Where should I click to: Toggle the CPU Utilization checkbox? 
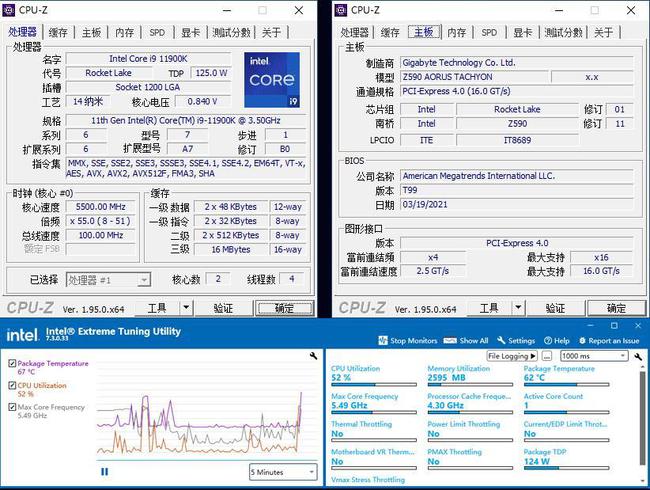[12, 386]
